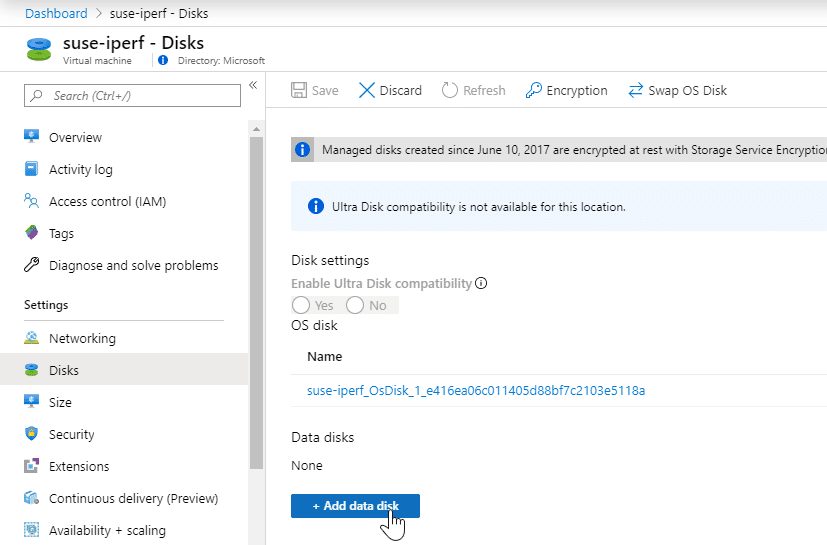Click the Add data disk button

click(355, 506)
